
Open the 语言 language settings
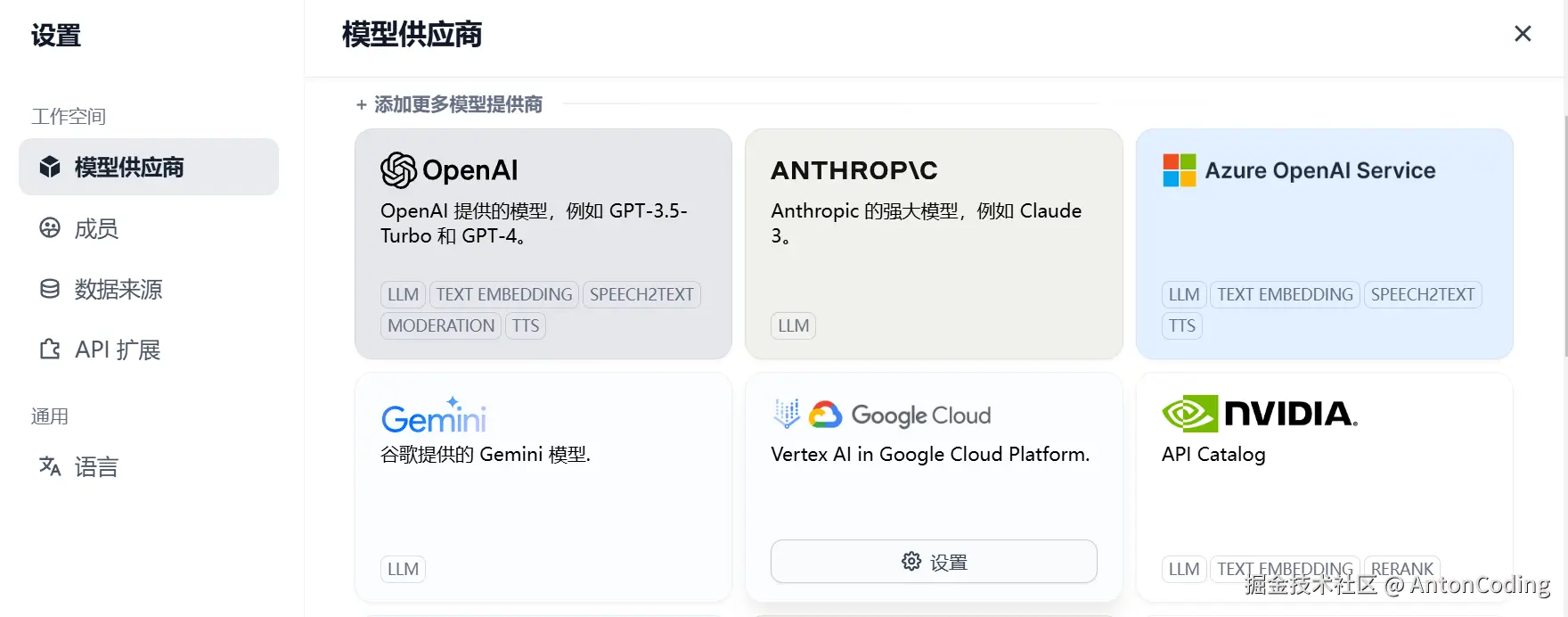click(96, 467)
